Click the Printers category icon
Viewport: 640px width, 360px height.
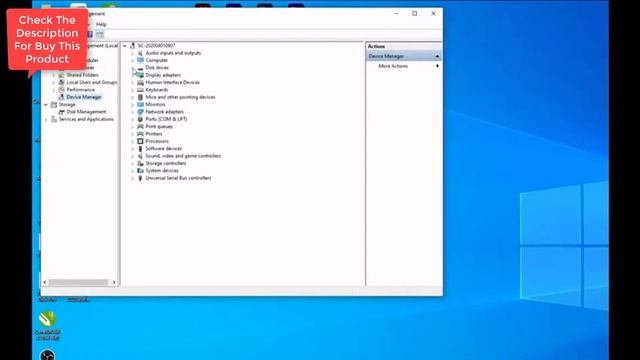tap(140, 134)
